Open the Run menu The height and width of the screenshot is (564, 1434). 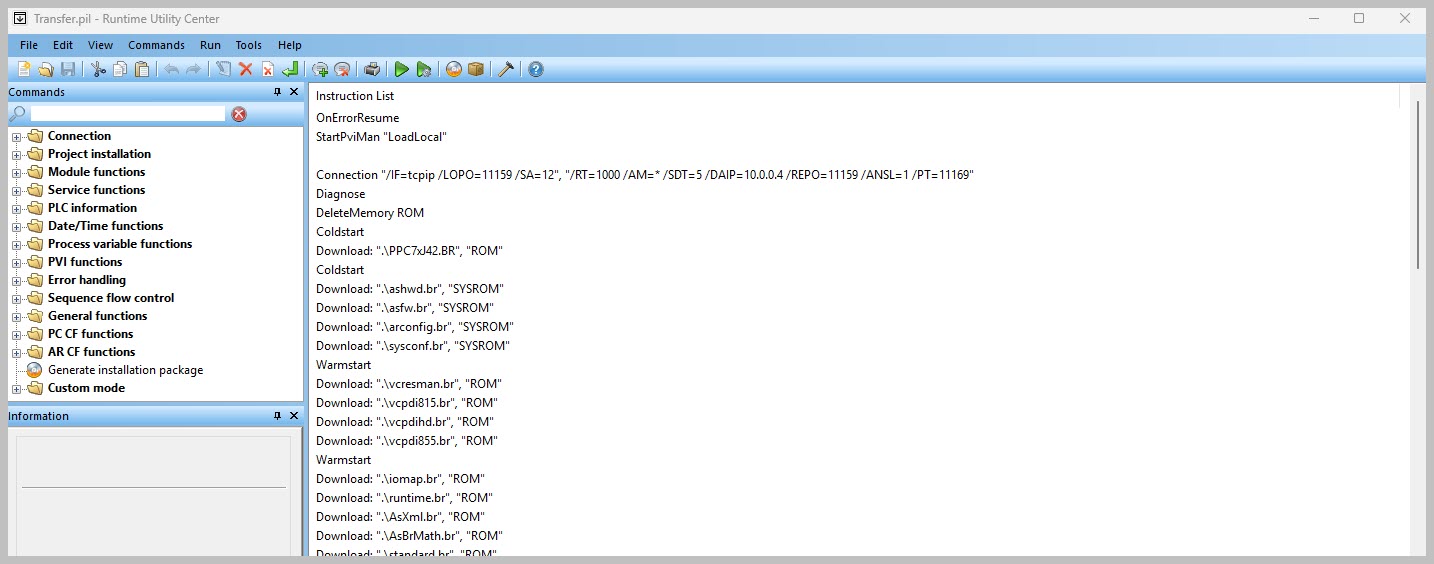(x=210, y=45)
